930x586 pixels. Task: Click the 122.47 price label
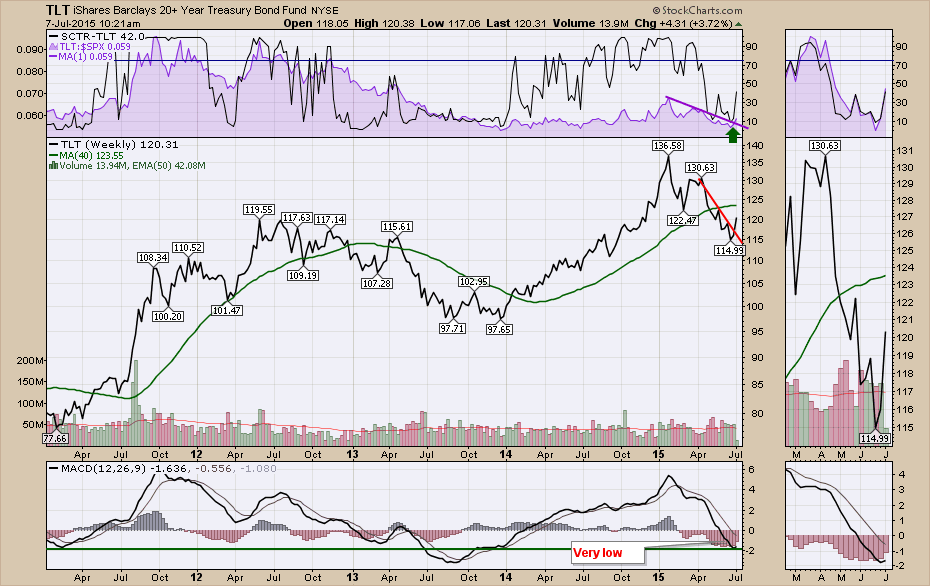click(683, 221)
